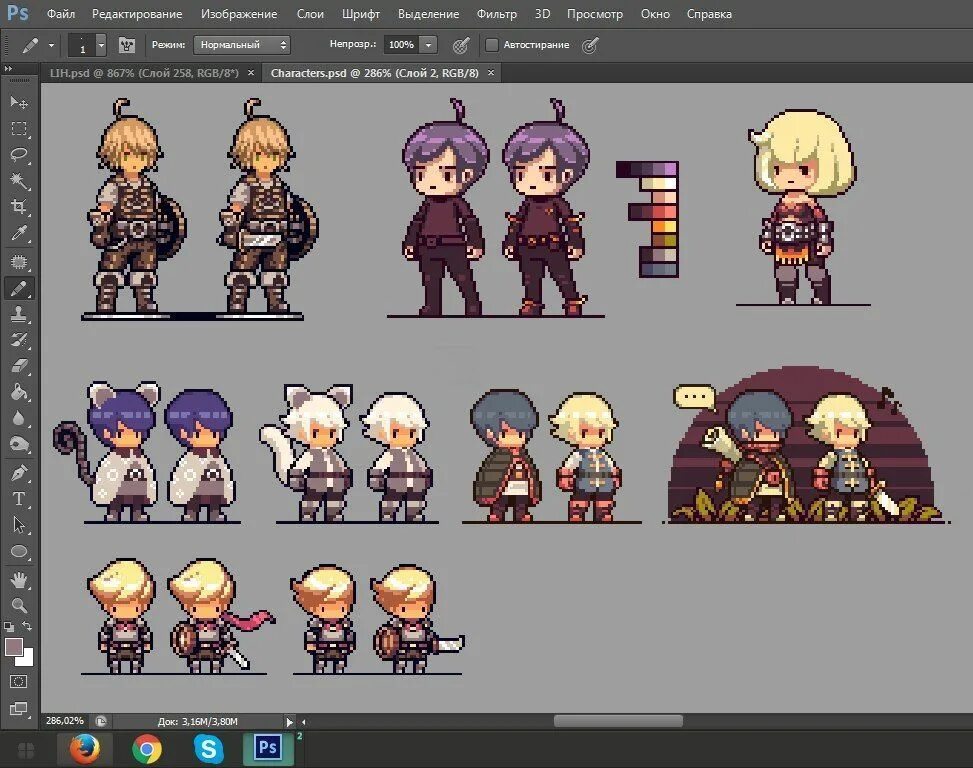This screenshot has height=768, width=973.
Task: Open the foreground color picker
Action: tap(14, 647)
